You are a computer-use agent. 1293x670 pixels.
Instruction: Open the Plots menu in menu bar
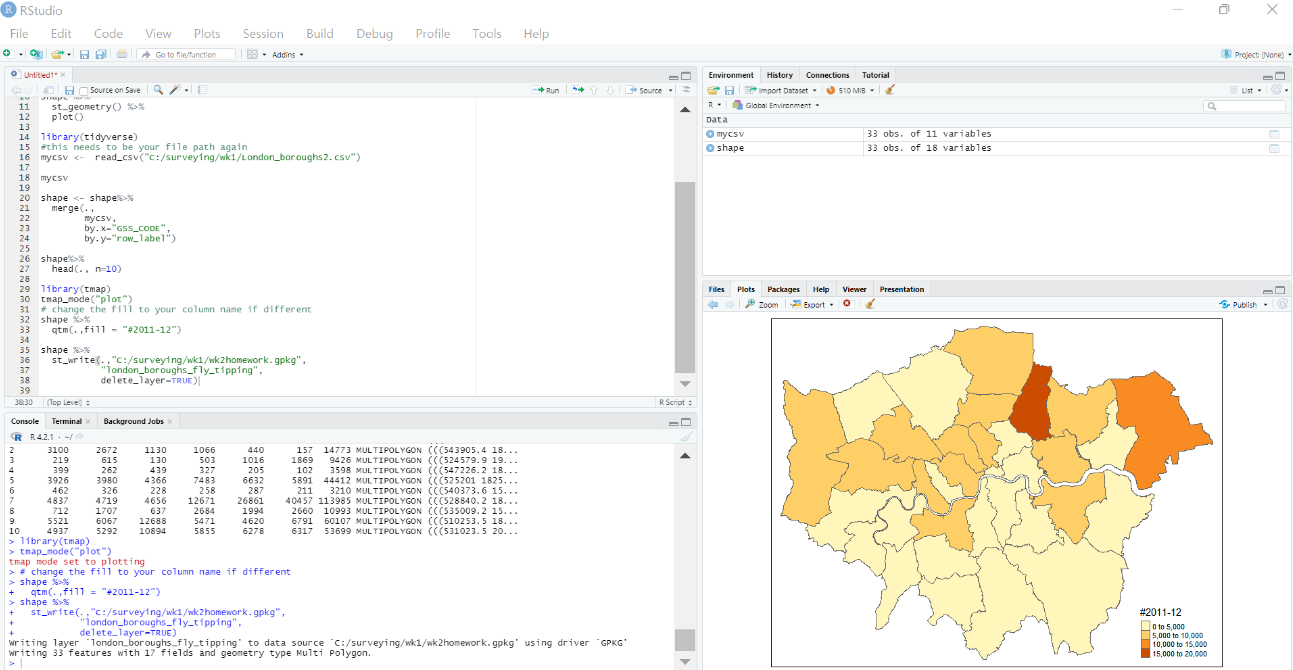[207, 34]
